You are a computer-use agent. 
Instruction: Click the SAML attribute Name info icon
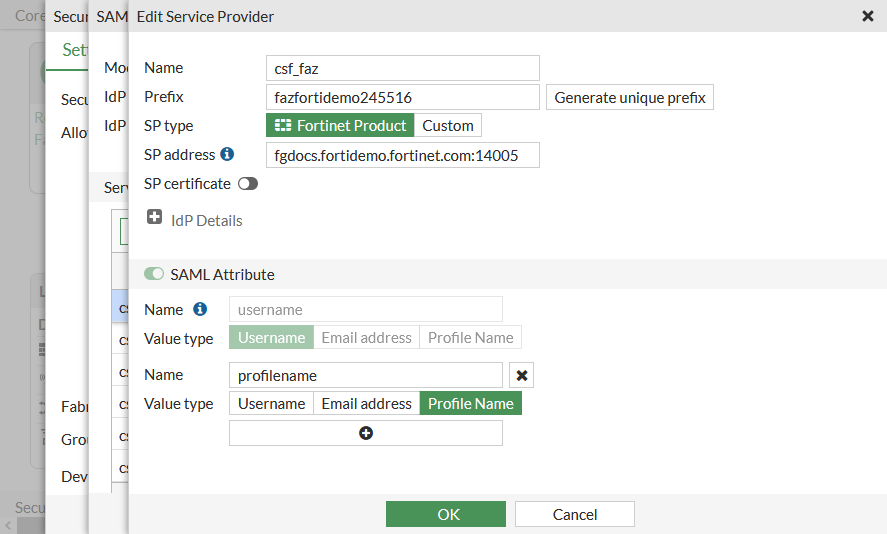click(x=200, y=309)
